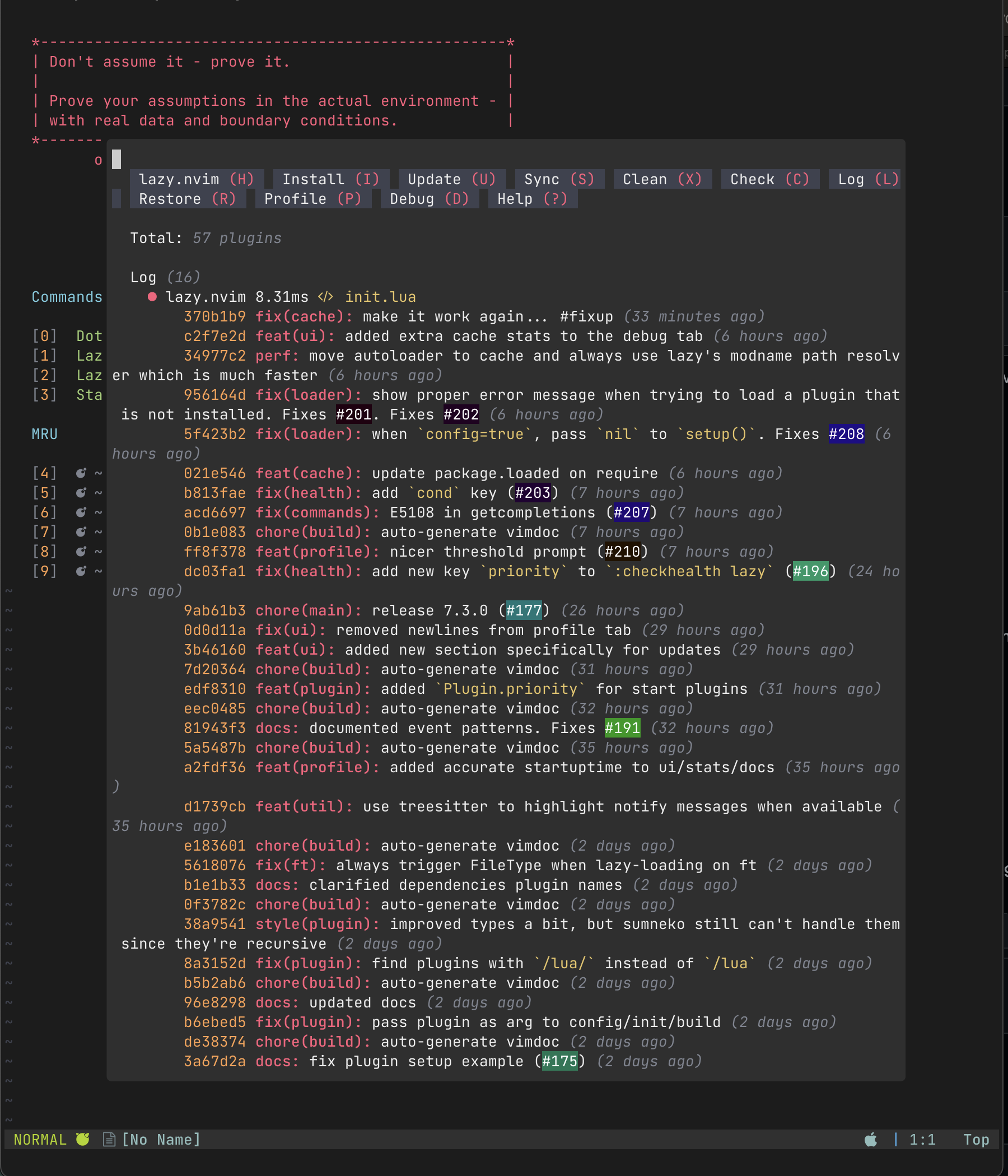Select Clean (X) in lazy menu

coord(662,179)
